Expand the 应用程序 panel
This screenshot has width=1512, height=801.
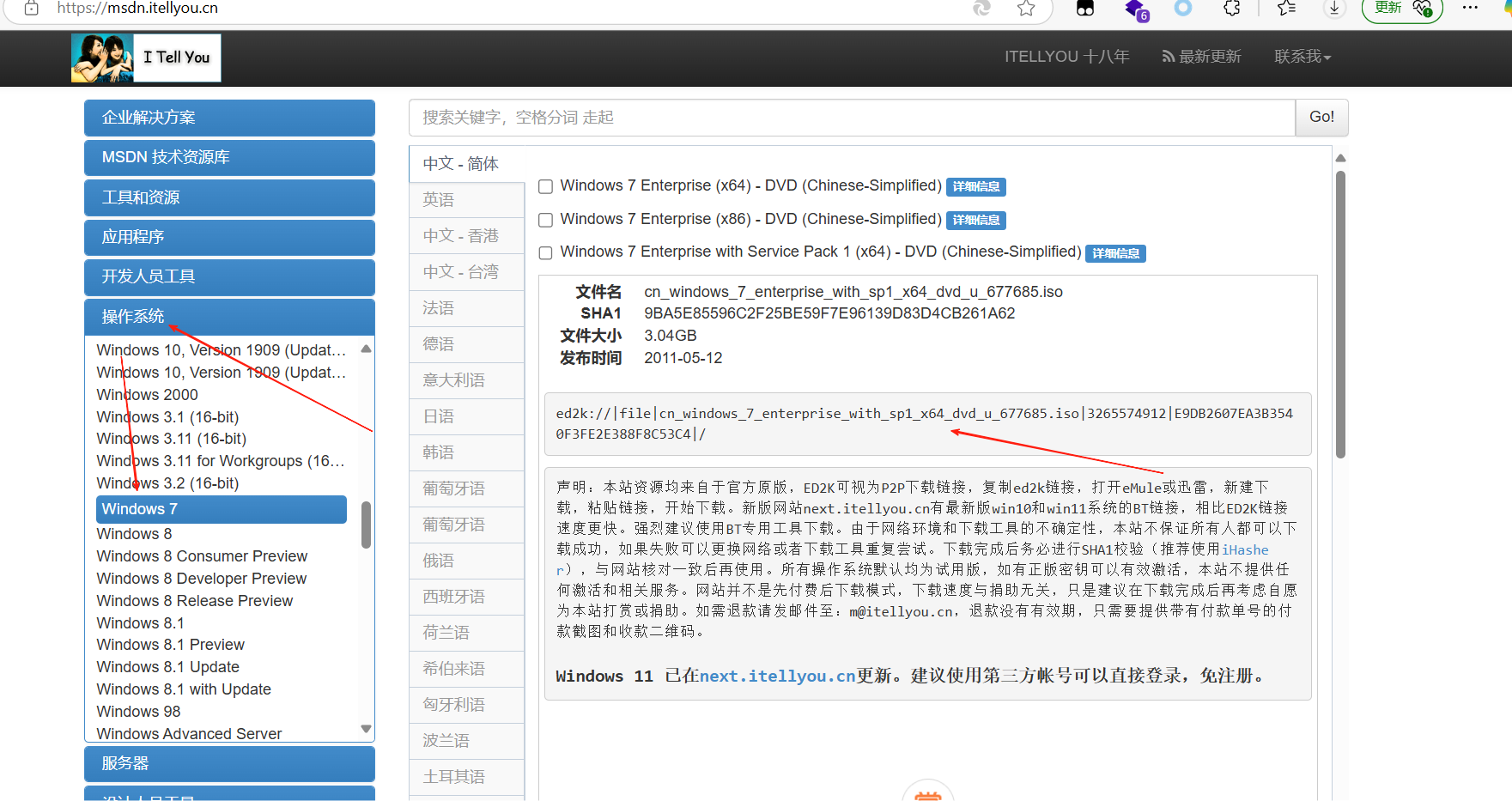[229, 237]
